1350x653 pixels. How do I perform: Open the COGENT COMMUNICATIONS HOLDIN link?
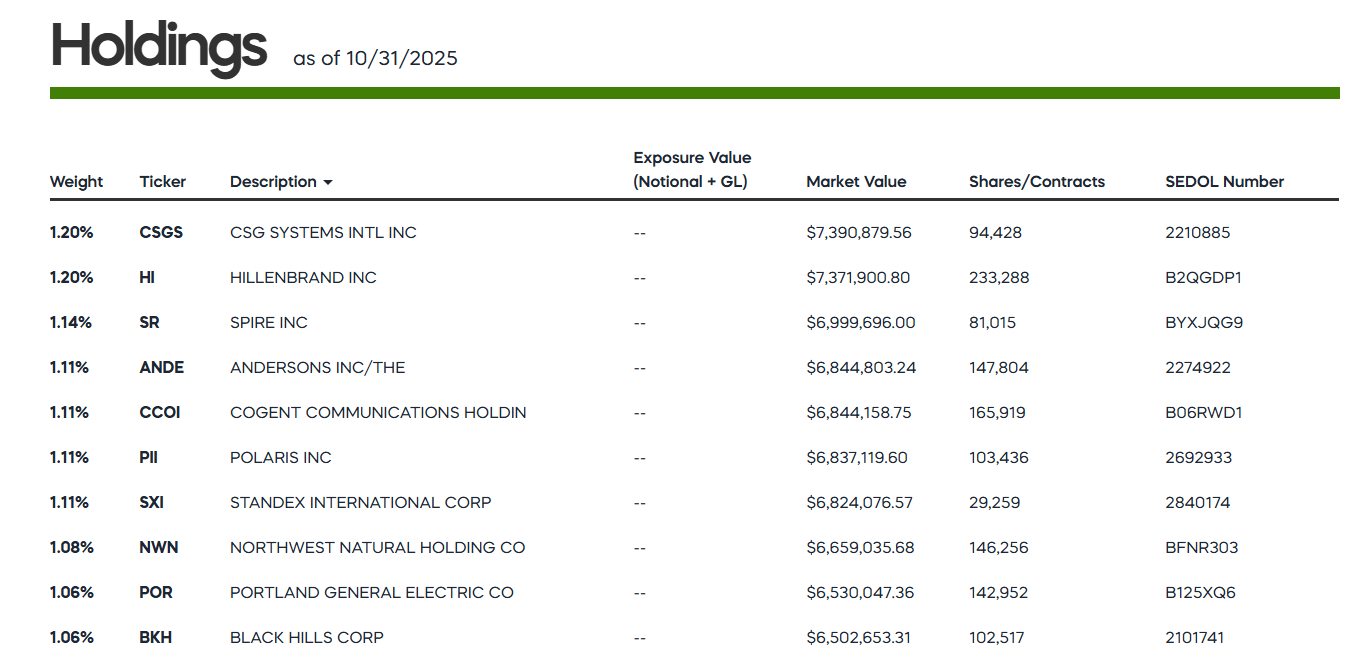pyautogui.click(x=378, y=412)
